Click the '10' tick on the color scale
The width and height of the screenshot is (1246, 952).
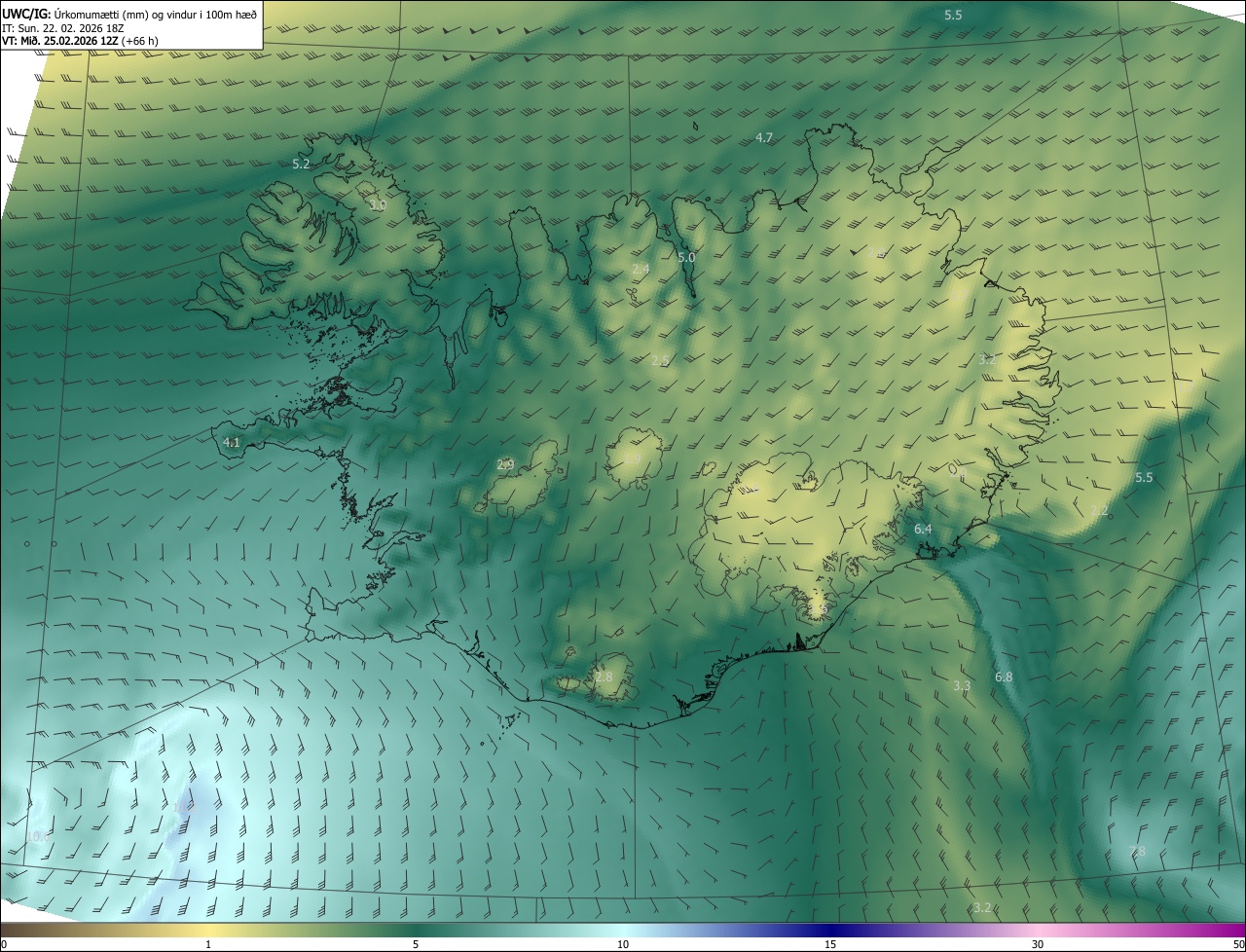(x=623, y=944)
